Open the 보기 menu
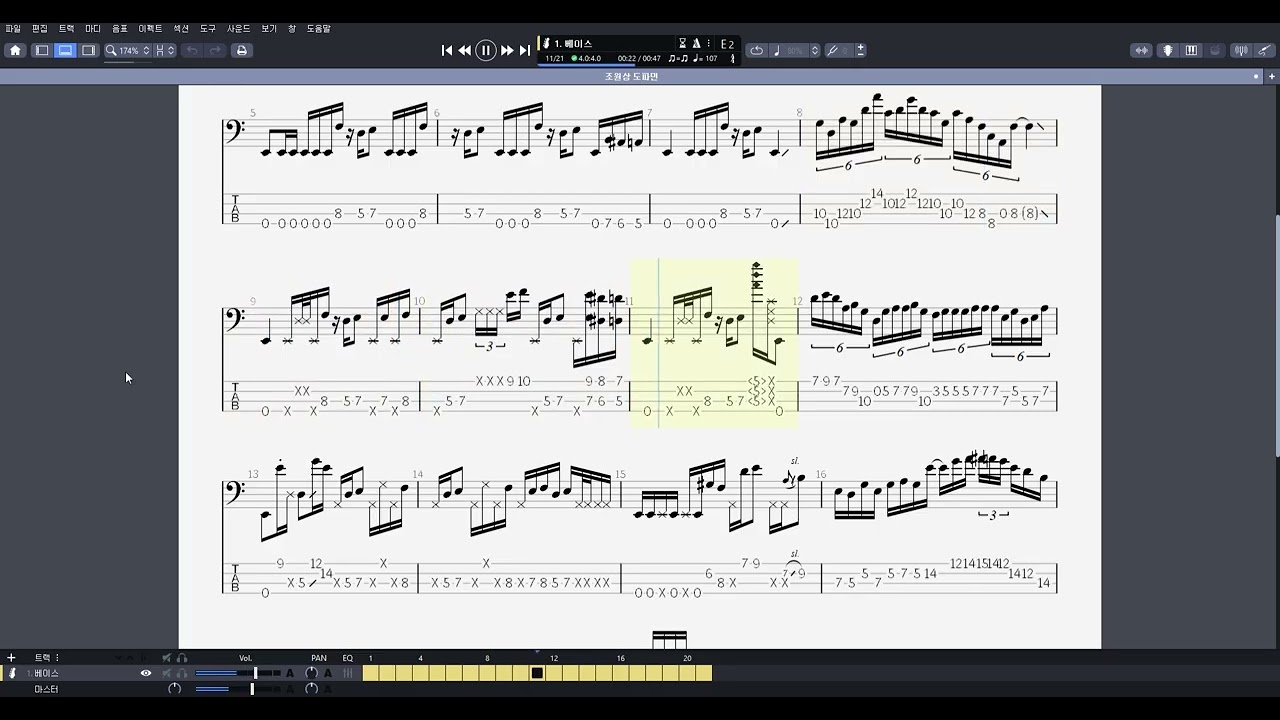 point(269,29)
